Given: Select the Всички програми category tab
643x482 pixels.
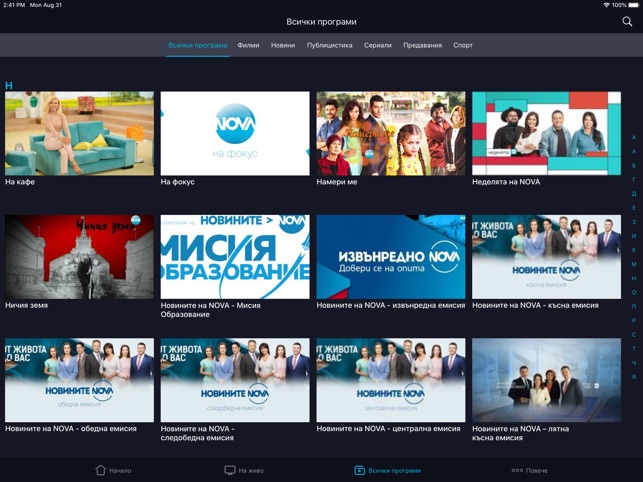Looking at the screenshot, I should pyautogui.click(x=198, y=45).
